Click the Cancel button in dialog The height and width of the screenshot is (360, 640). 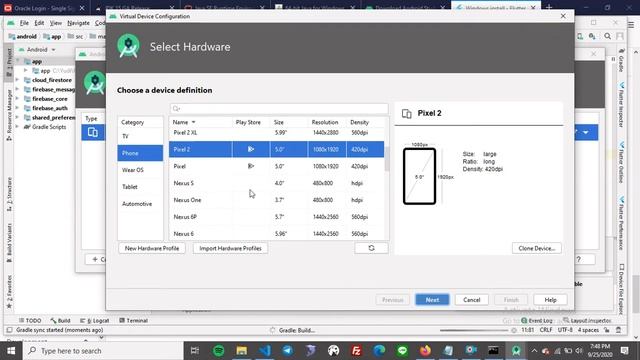click(x=471, y=300)
